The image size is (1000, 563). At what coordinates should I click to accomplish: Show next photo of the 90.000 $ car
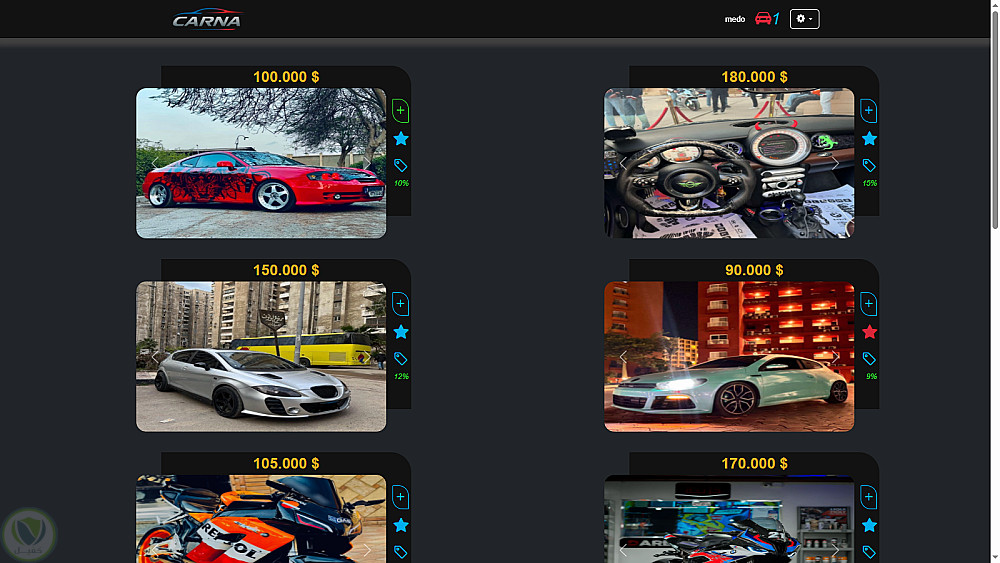point(835,357)
